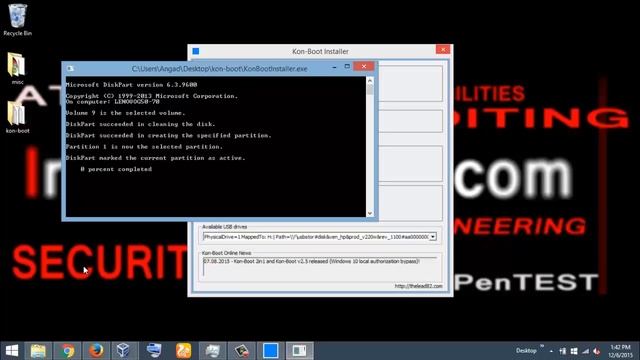Open Firefox from the taskbar
This screenshot has height=360, width=640.
96,351
